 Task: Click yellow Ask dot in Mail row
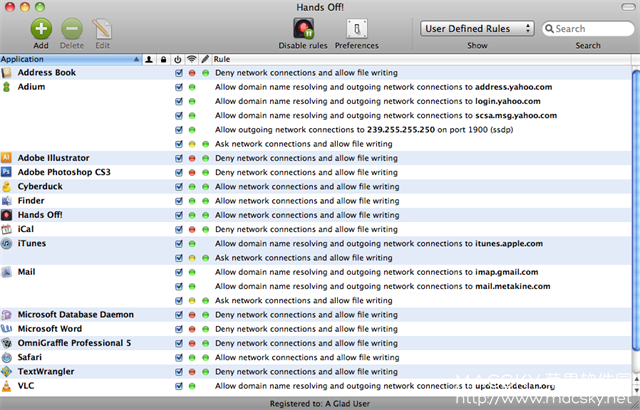pos(192,301)
